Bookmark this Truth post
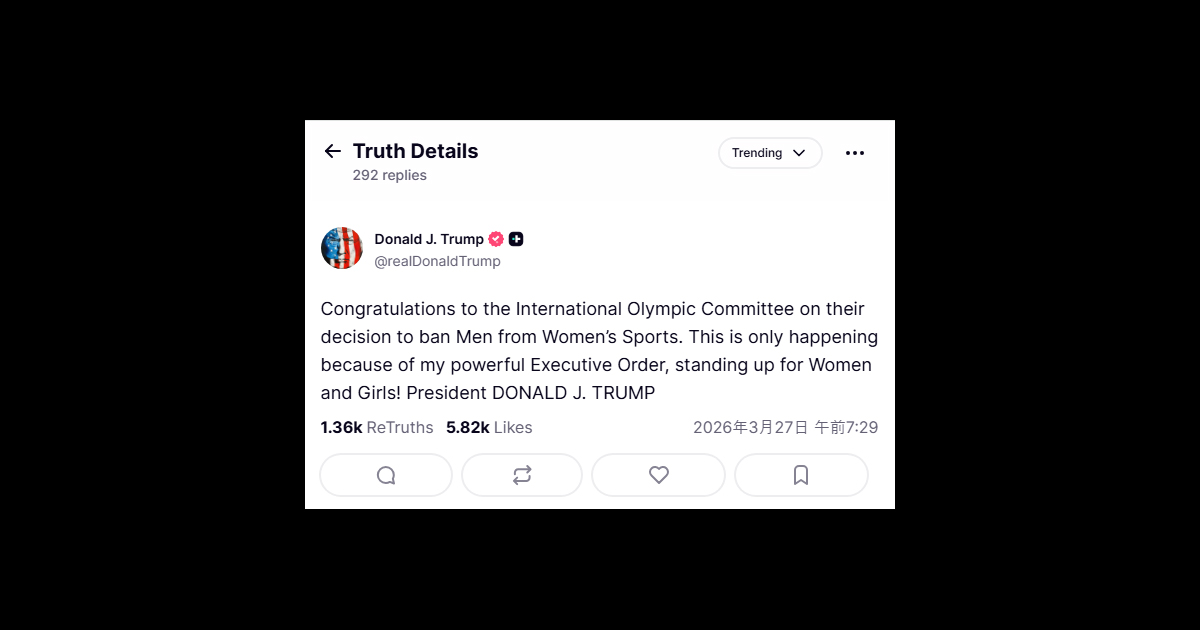This screenshot has width=1200, height=630. (x=801, y=476)
